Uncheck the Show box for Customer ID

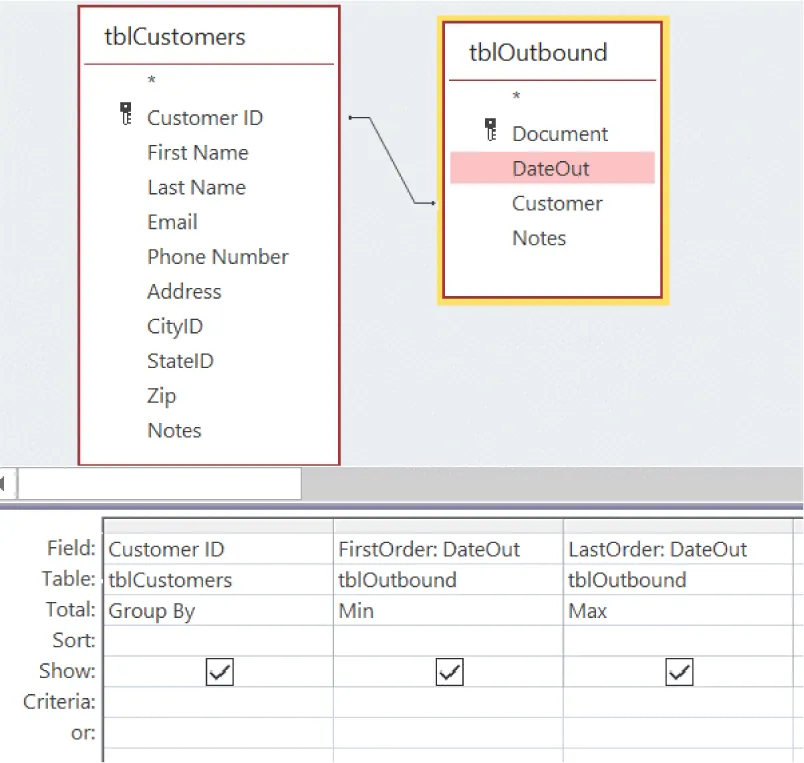tap(218, 671)
